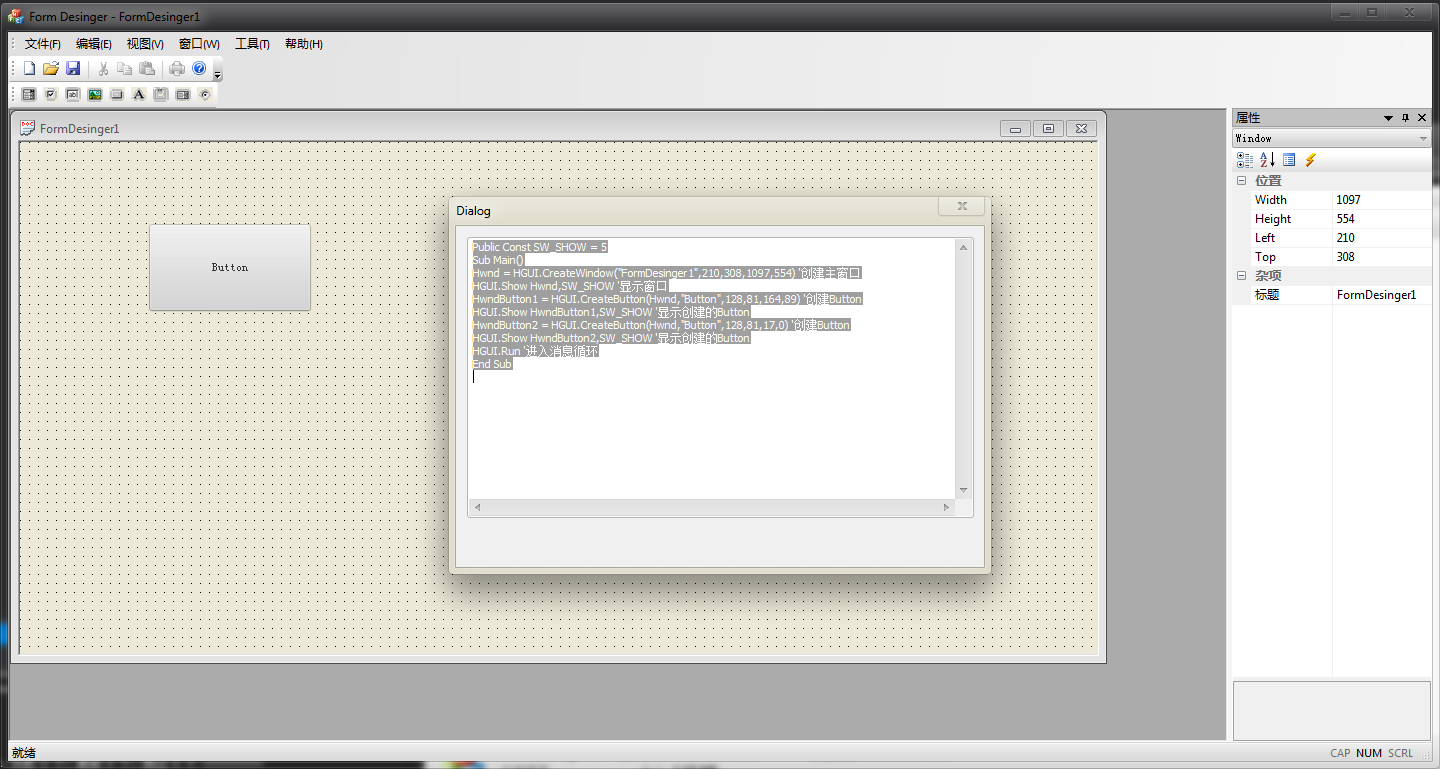Screen dimensions: 1440x769
Task: Print using the printer icon
Action: point(177,69)
